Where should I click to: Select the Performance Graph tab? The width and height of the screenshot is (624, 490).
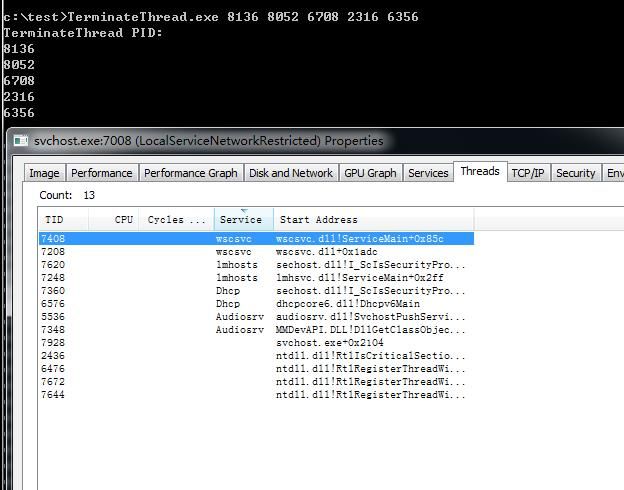click(191, 173)
